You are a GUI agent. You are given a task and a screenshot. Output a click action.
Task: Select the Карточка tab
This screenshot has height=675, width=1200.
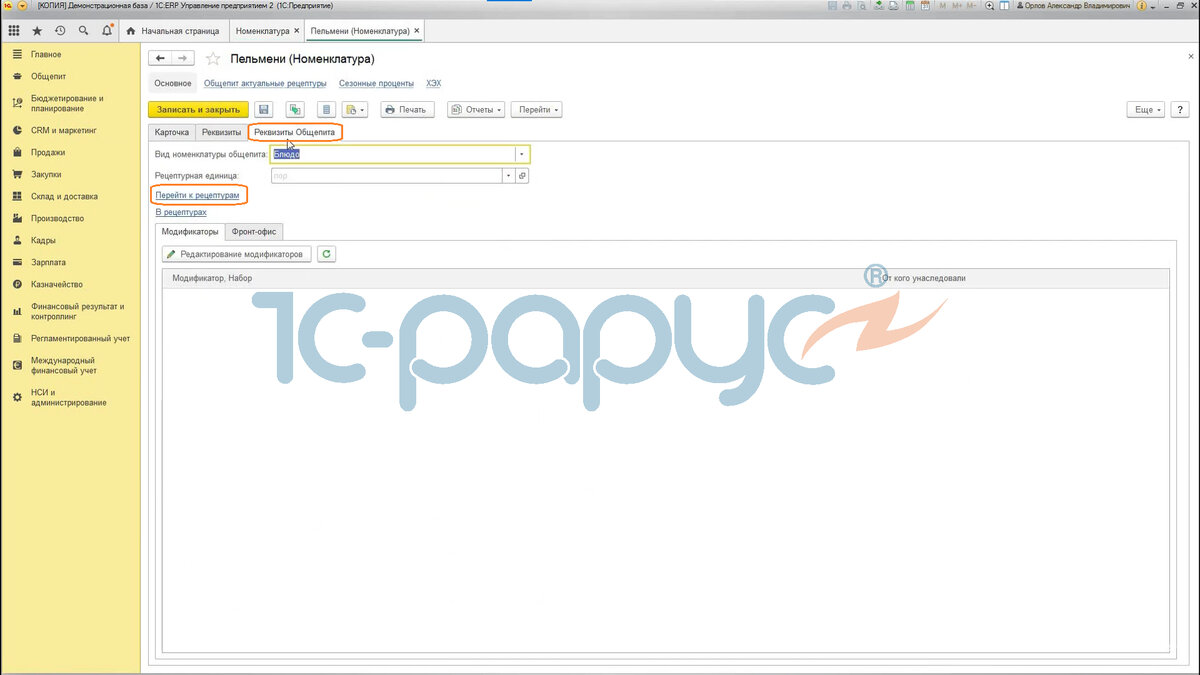point(172,132)
